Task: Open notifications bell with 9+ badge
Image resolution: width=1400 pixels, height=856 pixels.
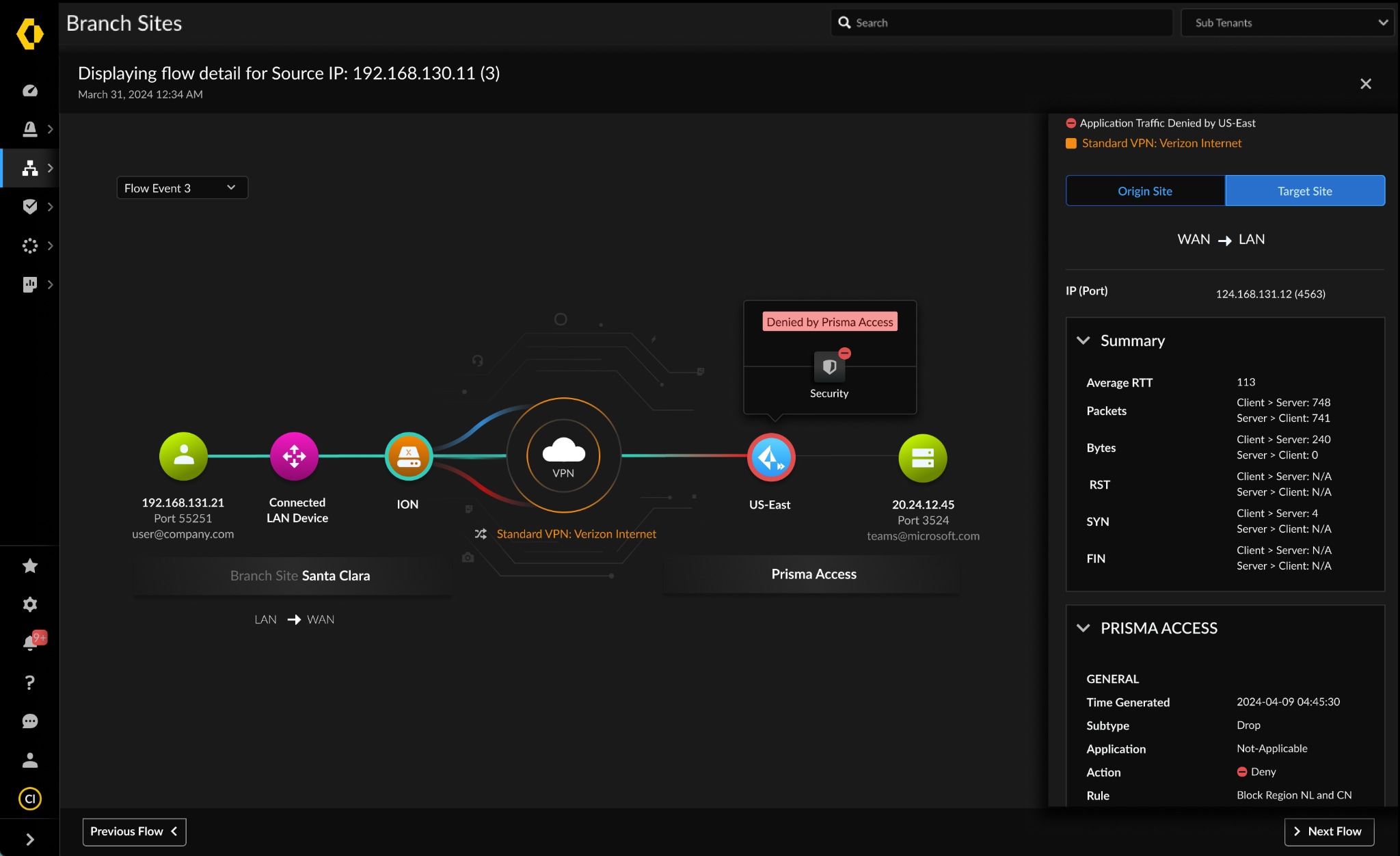Action: point(33,641)
